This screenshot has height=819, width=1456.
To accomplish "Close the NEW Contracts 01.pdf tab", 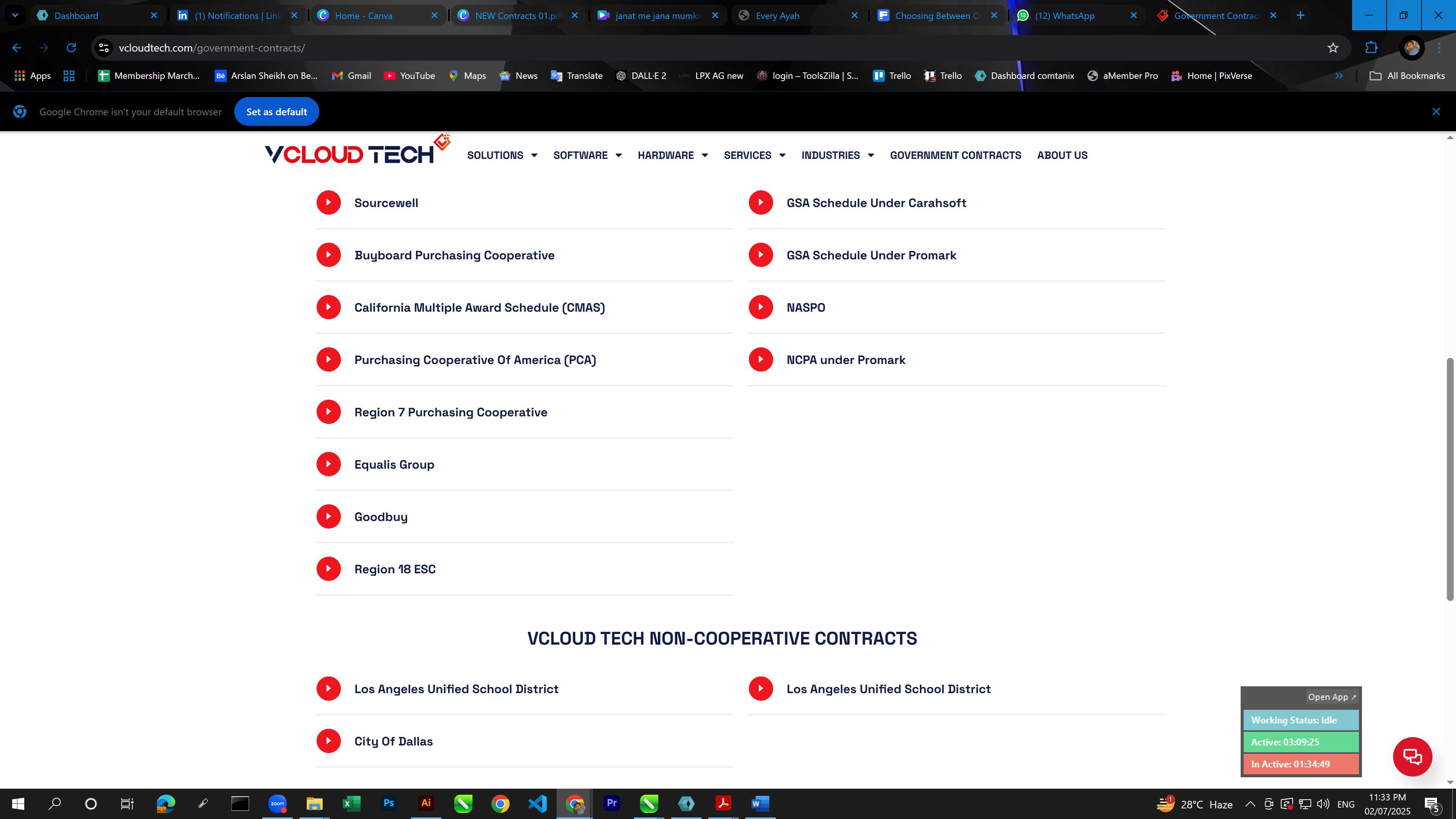I will [575, 15].
